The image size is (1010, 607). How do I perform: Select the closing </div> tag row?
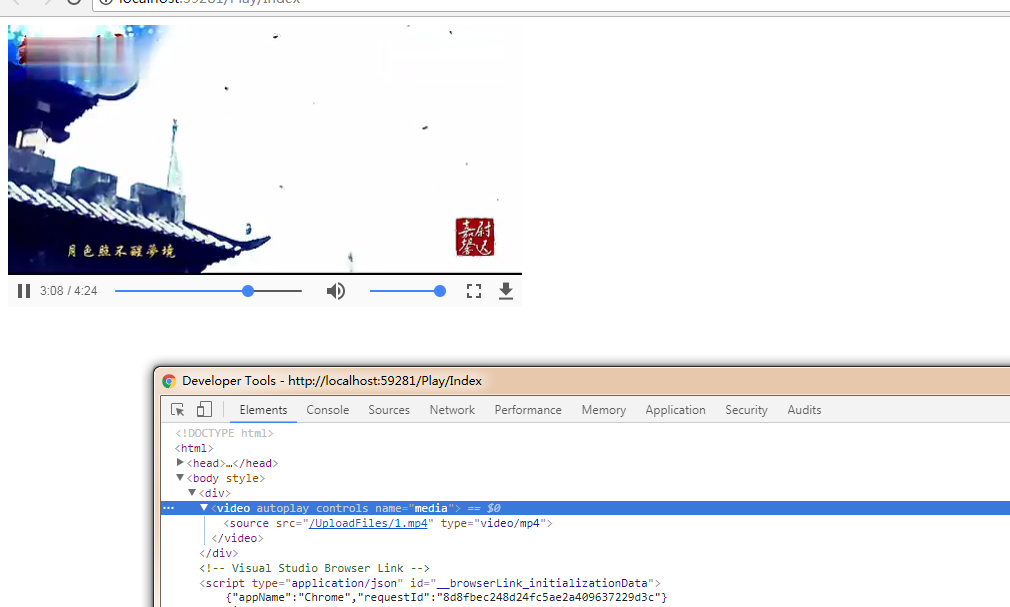pos(218,553)
